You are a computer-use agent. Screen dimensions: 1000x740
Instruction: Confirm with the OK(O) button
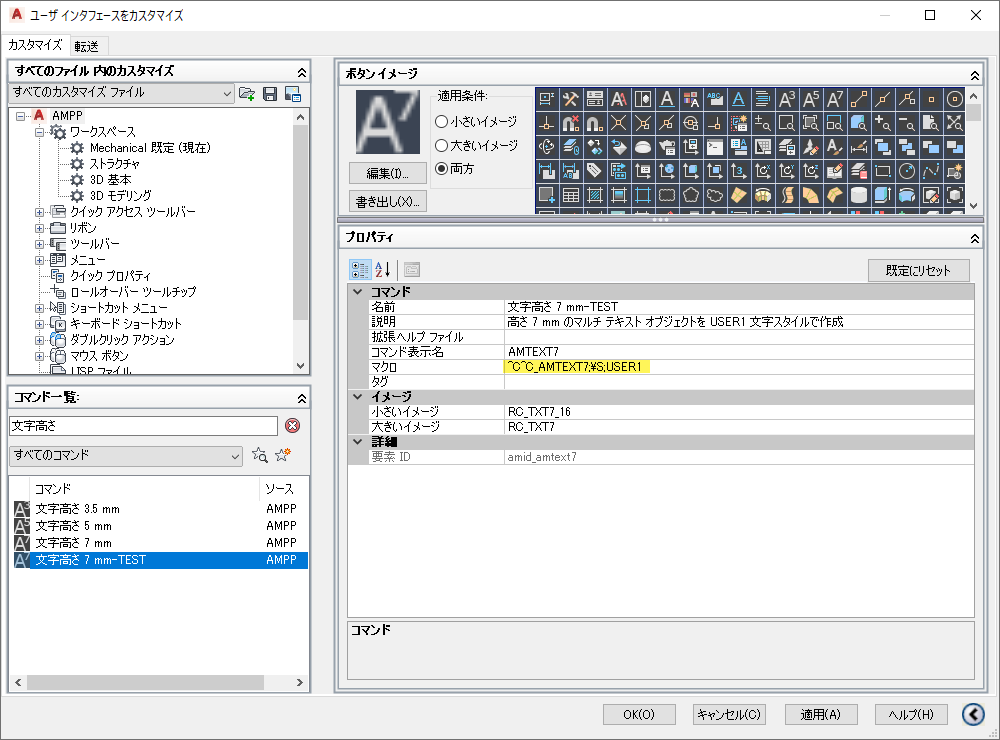click(x=639, y=714)
